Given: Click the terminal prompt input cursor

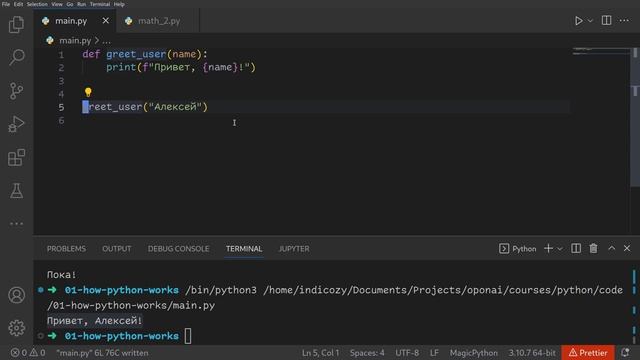Looking at the screenshot, I should [188, 336].
